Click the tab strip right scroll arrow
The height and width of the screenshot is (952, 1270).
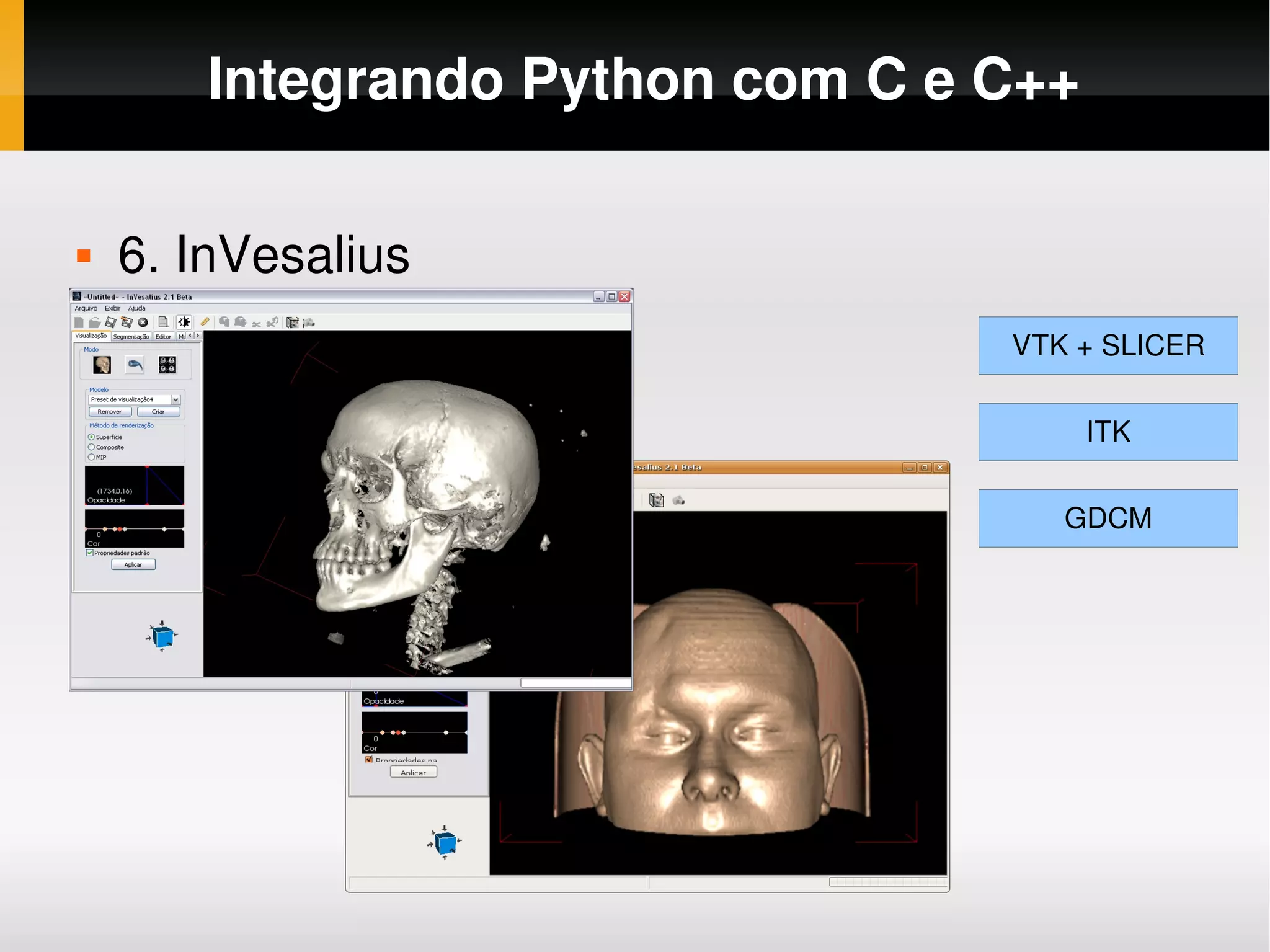point(198,336)
